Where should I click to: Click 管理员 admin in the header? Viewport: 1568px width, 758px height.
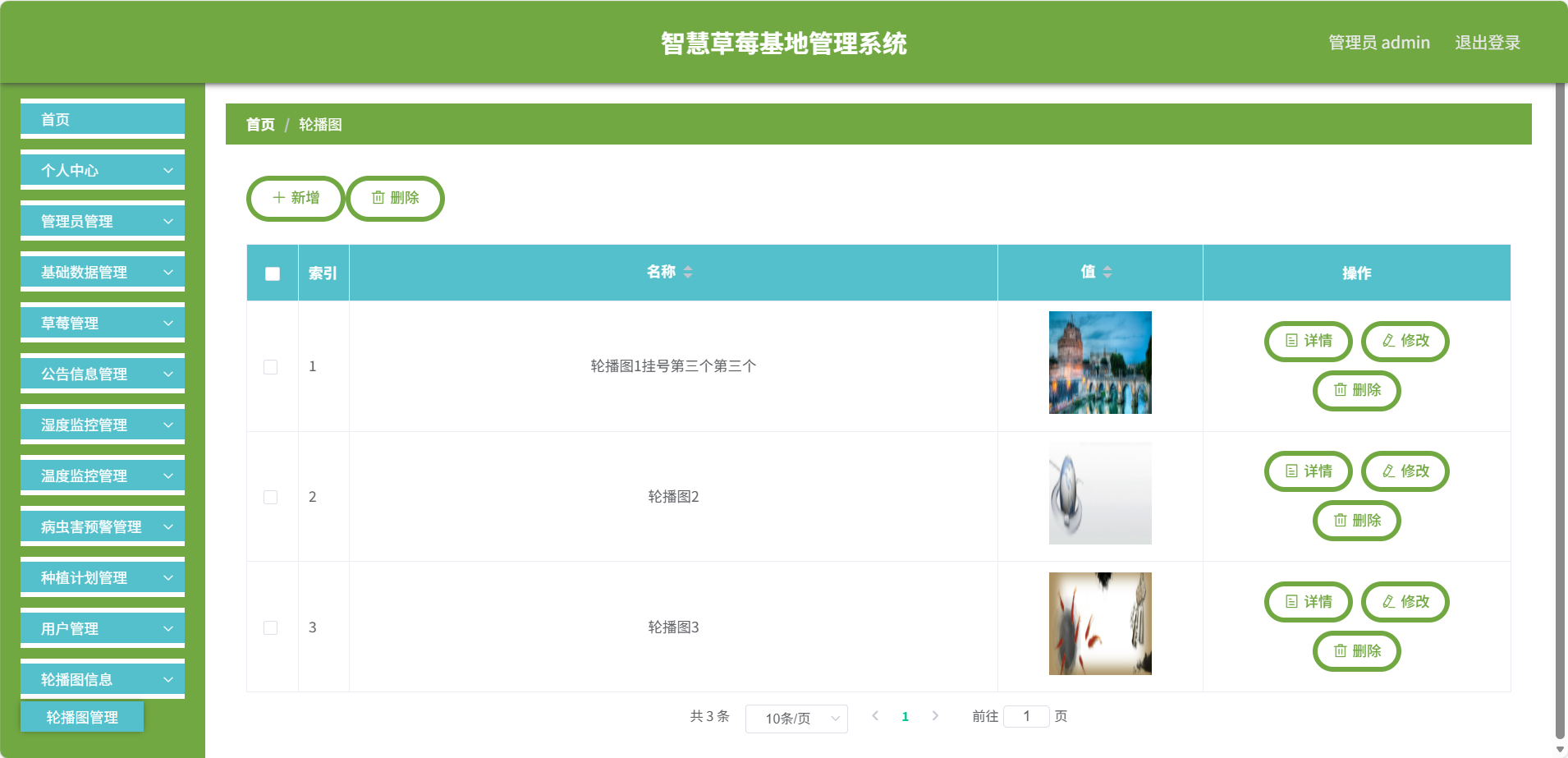pos(1379,43)
